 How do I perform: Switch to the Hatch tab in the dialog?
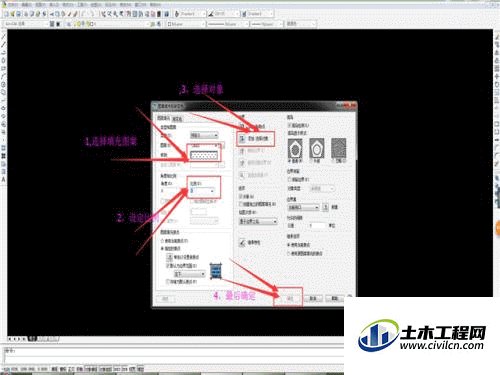163,118
